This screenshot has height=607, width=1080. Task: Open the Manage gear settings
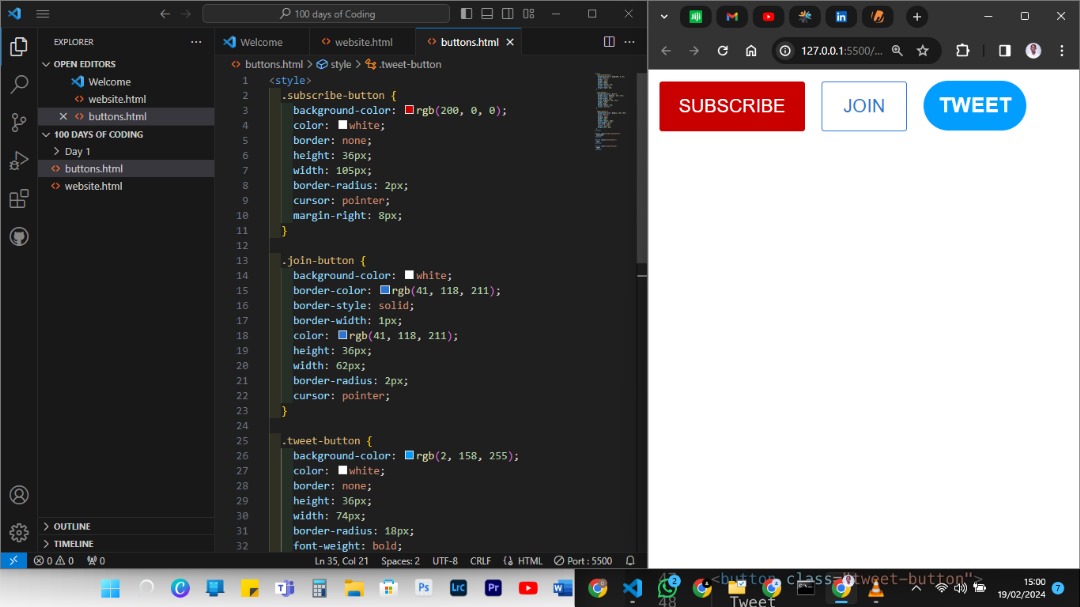point(19,533)
